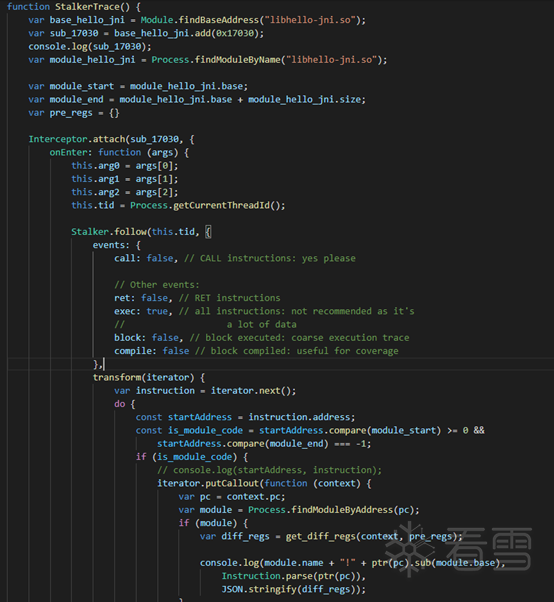The height and width of the screenshot is (602, 554).
Task: Click the "a lot of data" comment
Action: click(x=261, y=324)
